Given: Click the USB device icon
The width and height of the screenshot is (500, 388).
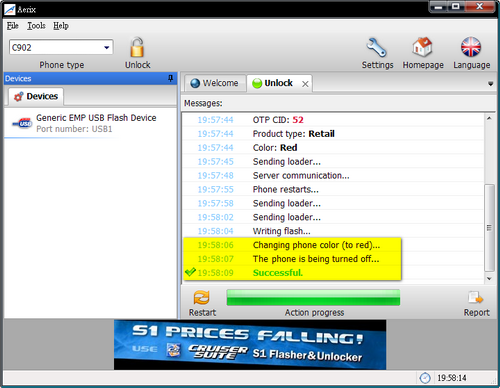Looking at the screenshot, I should (x=22, y=124).
